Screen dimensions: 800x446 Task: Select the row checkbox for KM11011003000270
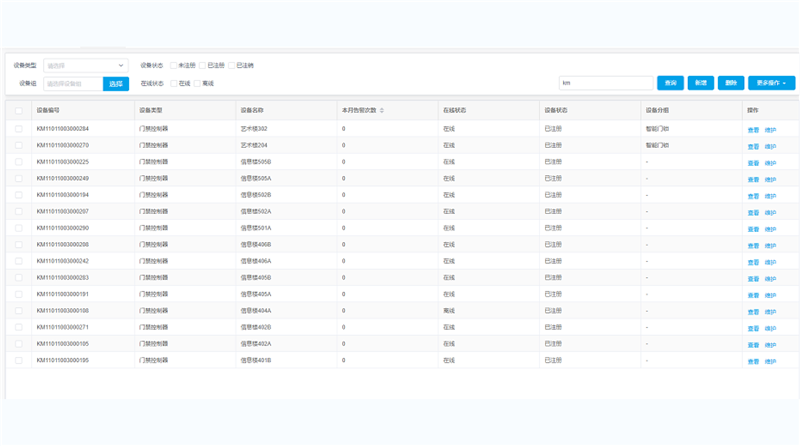19,145
